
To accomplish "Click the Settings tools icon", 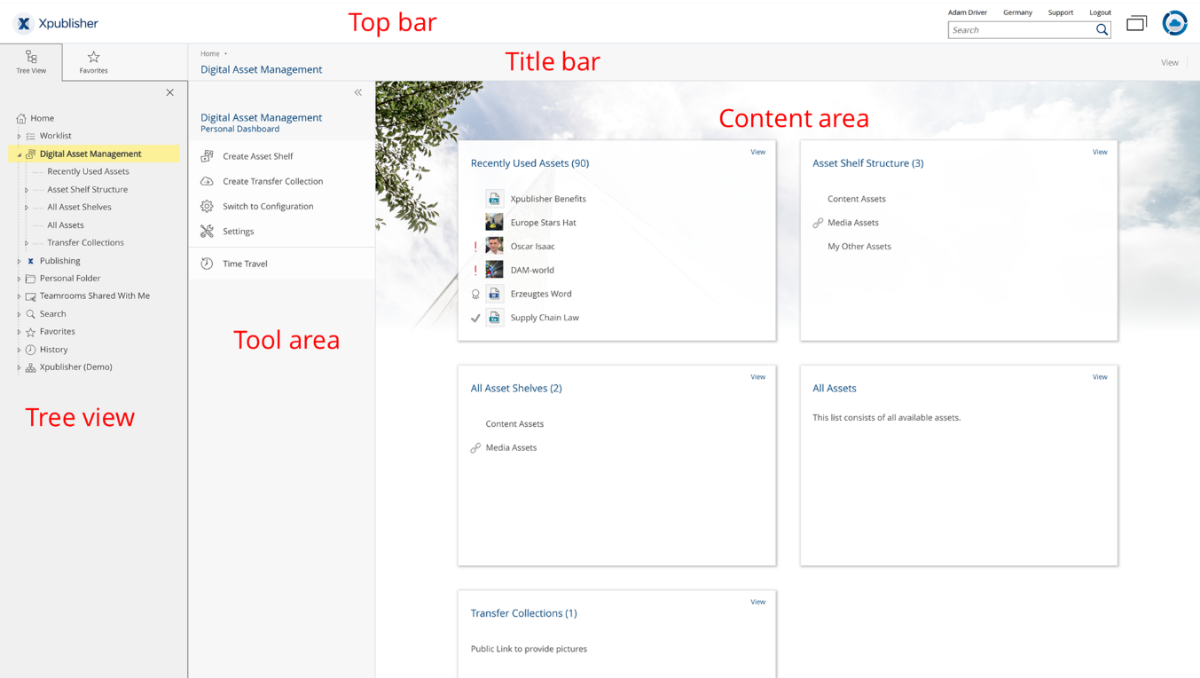I will point(207,231).
